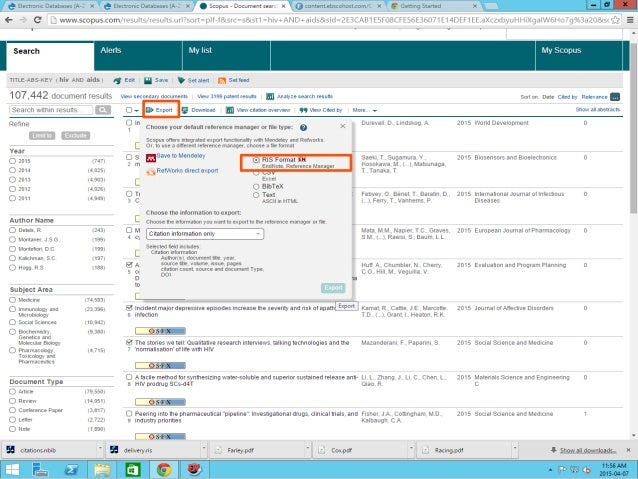Expand the More options dropdown

[365, 110]
